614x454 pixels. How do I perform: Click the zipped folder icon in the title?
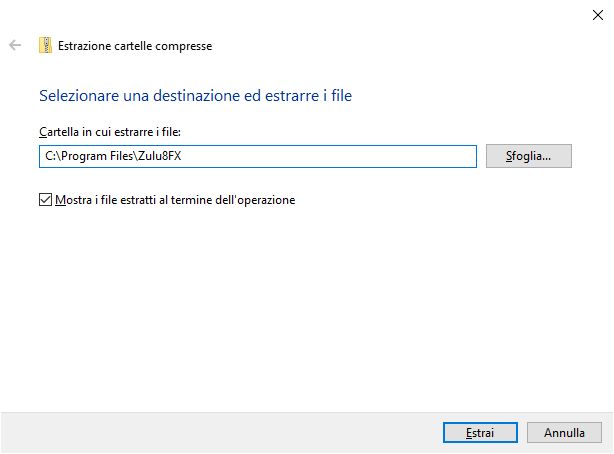[x=45, y=45]
